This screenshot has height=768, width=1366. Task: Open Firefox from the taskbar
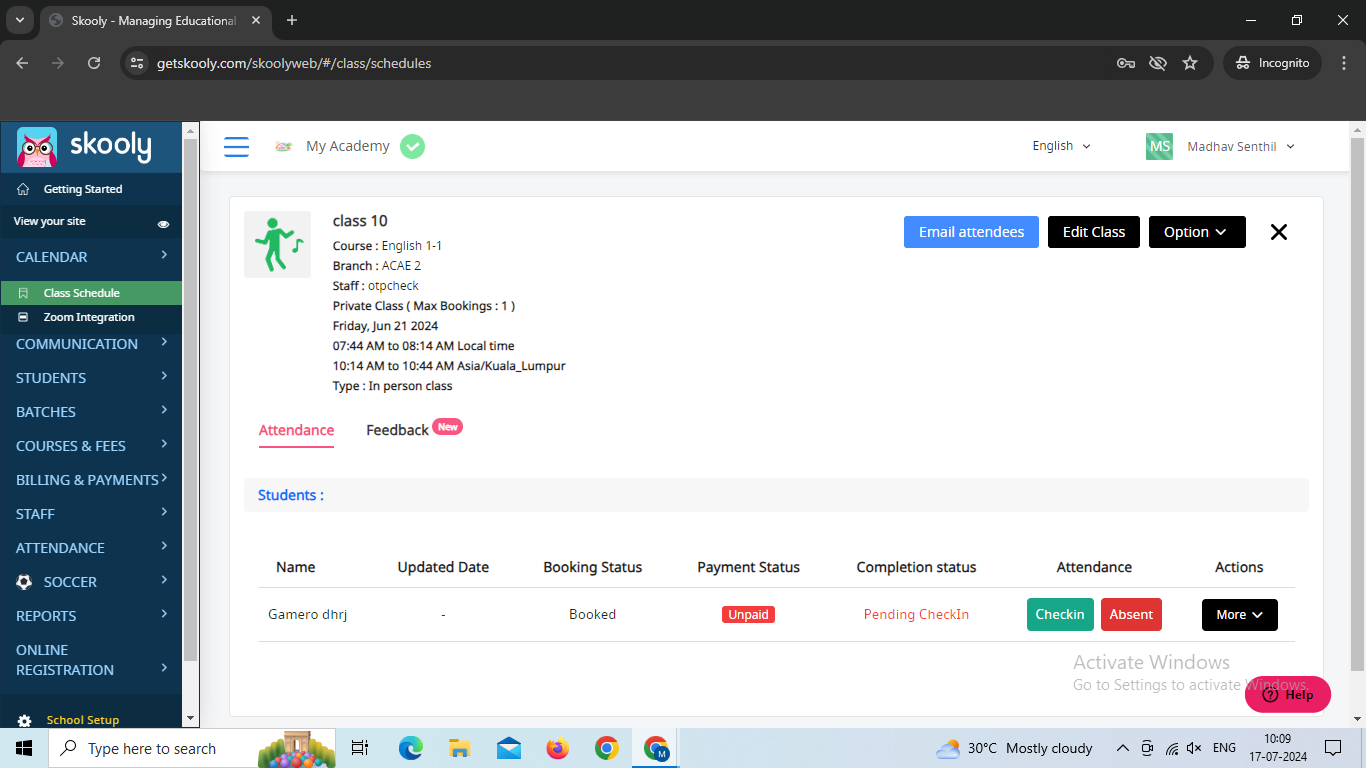(x=557, y=748)
